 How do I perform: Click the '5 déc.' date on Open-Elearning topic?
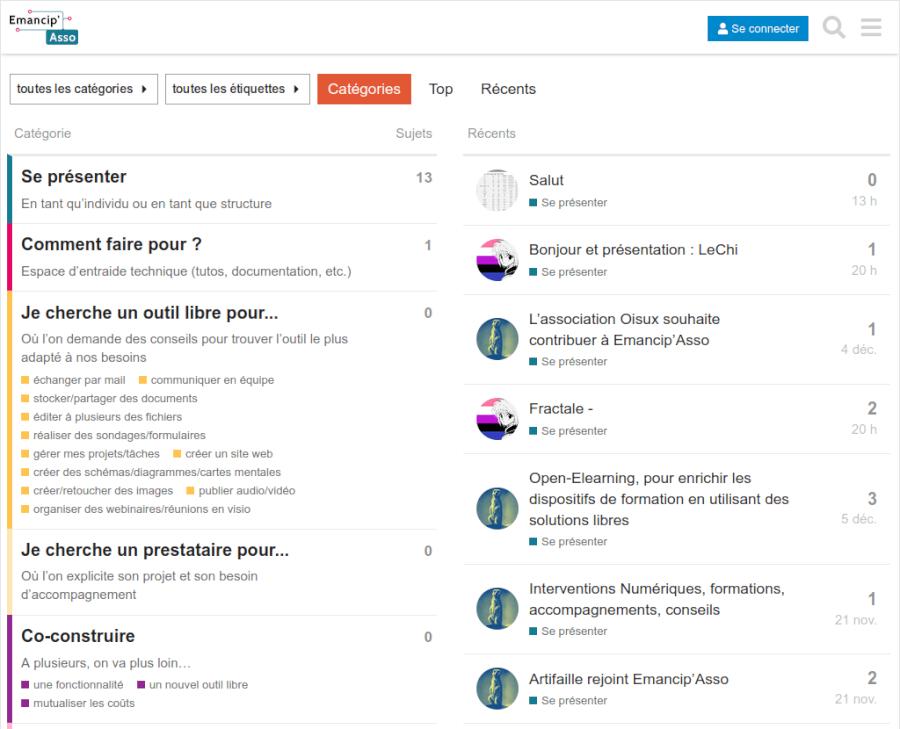[859, 519]
